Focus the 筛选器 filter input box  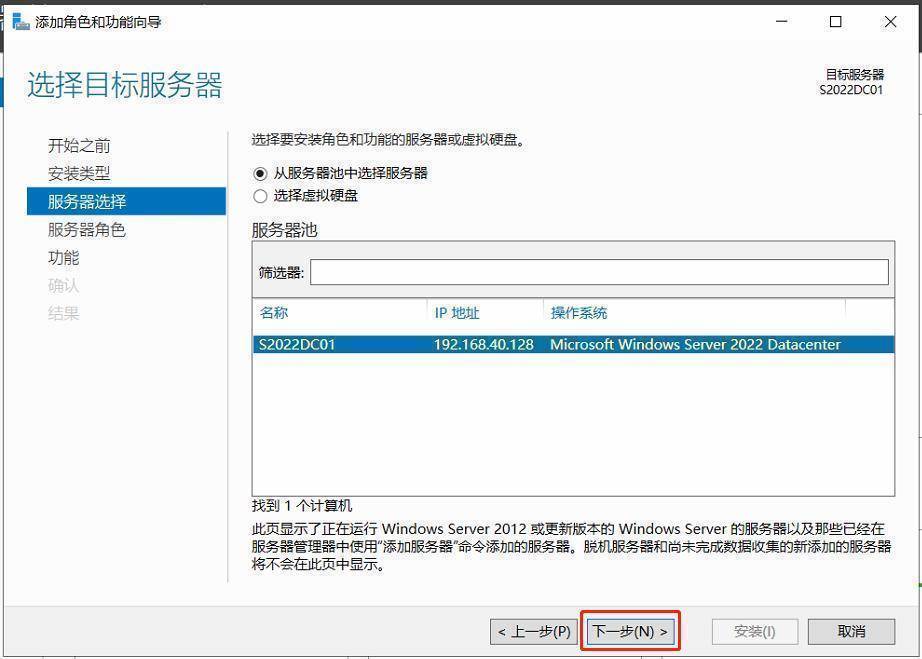[599, 272]
